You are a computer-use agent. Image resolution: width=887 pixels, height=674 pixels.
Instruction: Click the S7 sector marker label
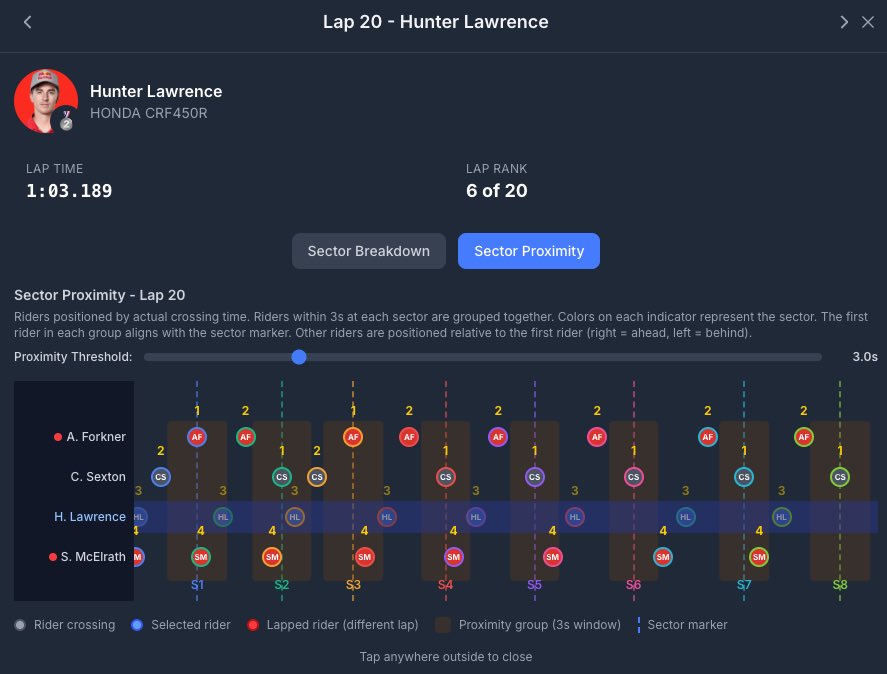[x=744, y=585]
